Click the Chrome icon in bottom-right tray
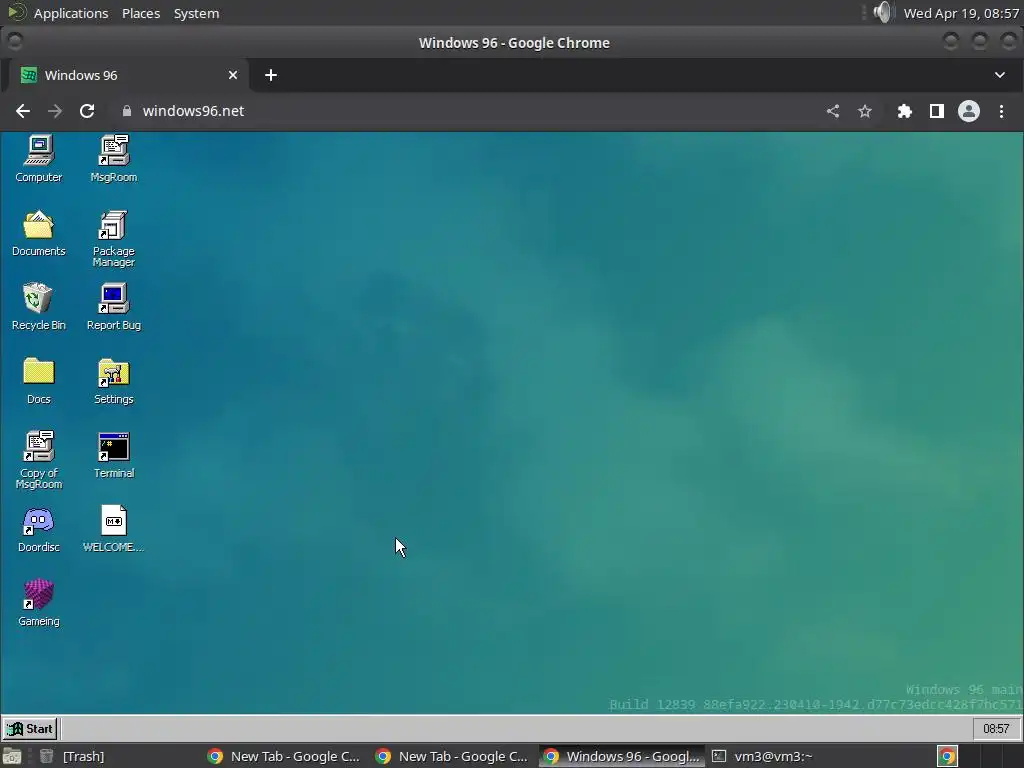Screen dimensions: 1024x768 point(947,756)
